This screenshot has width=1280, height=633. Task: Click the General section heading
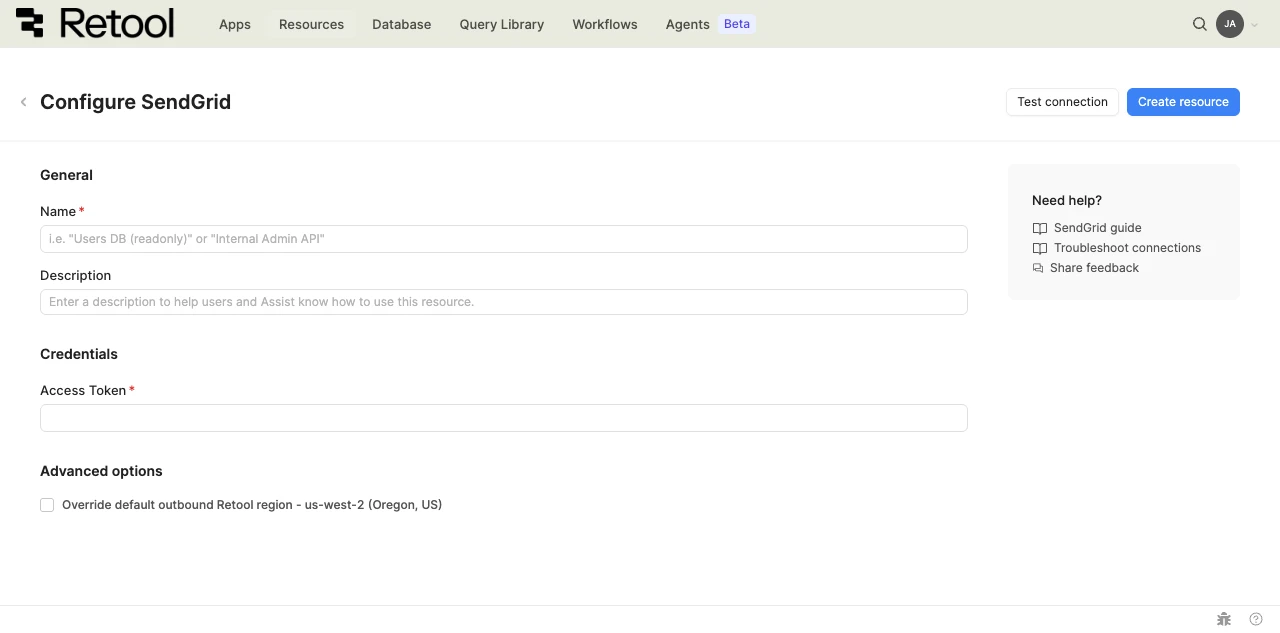(66, 175)
